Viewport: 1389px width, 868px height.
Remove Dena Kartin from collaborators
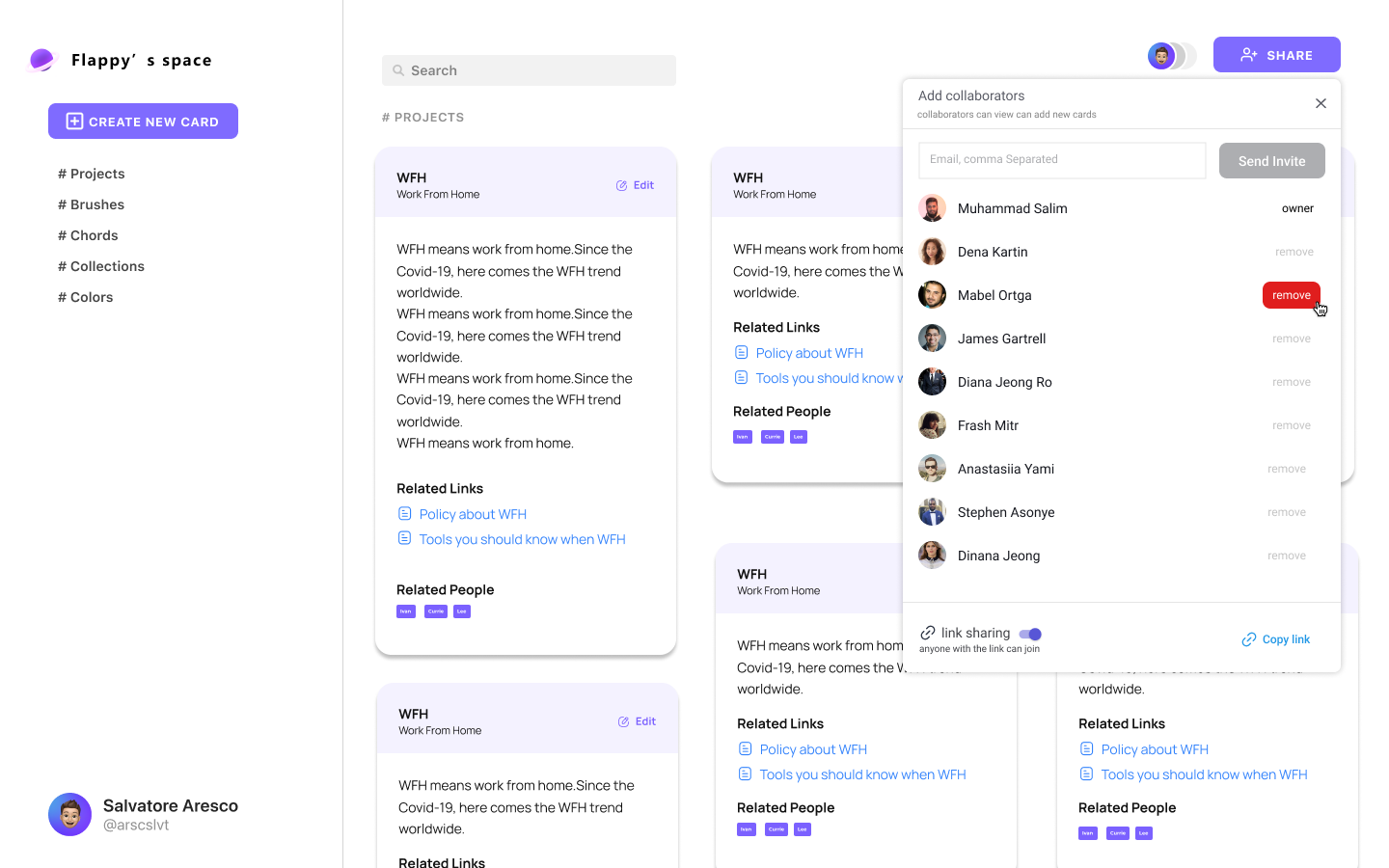(x=1294, y=252)
